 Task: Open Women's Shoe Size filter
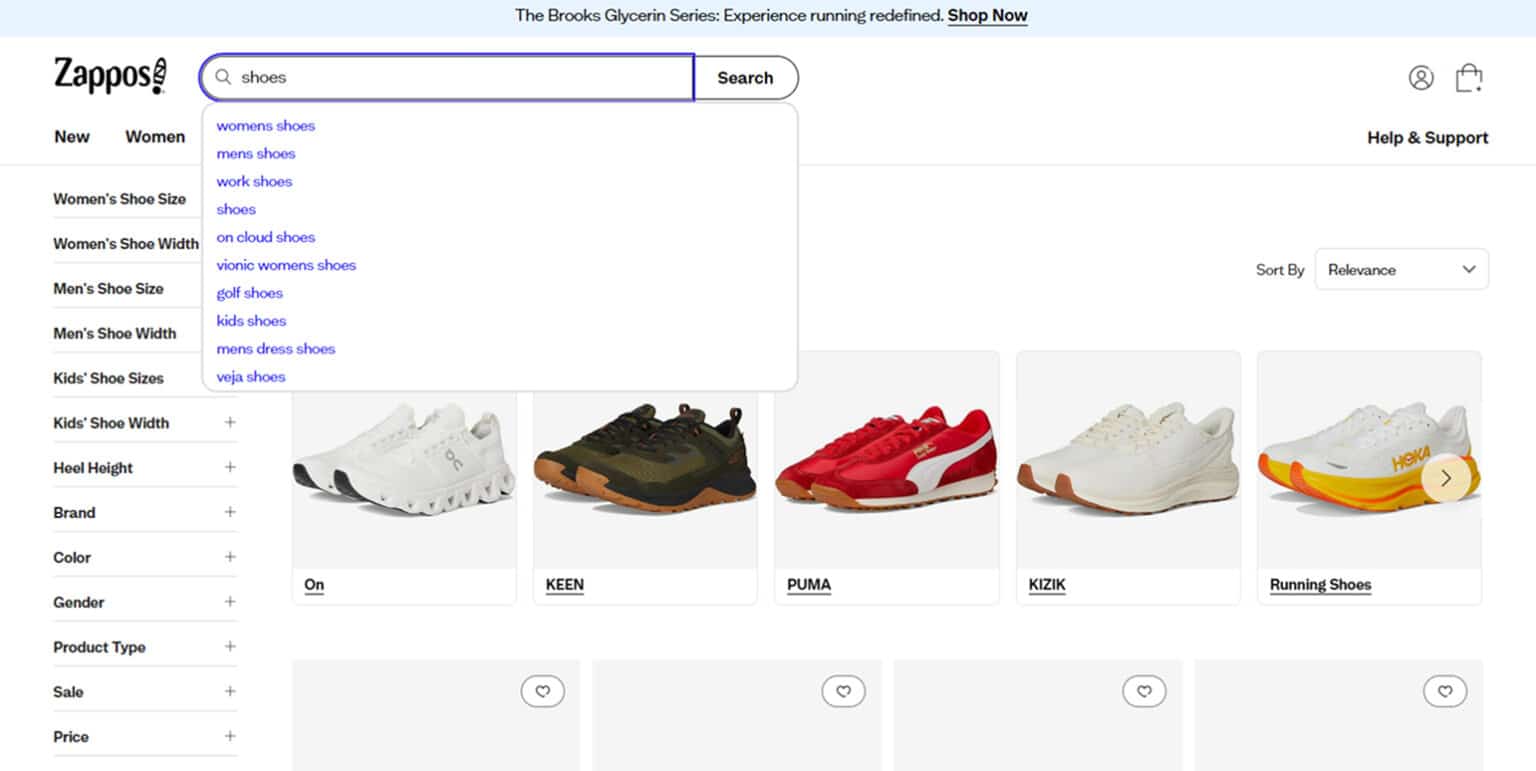[119, 199]
